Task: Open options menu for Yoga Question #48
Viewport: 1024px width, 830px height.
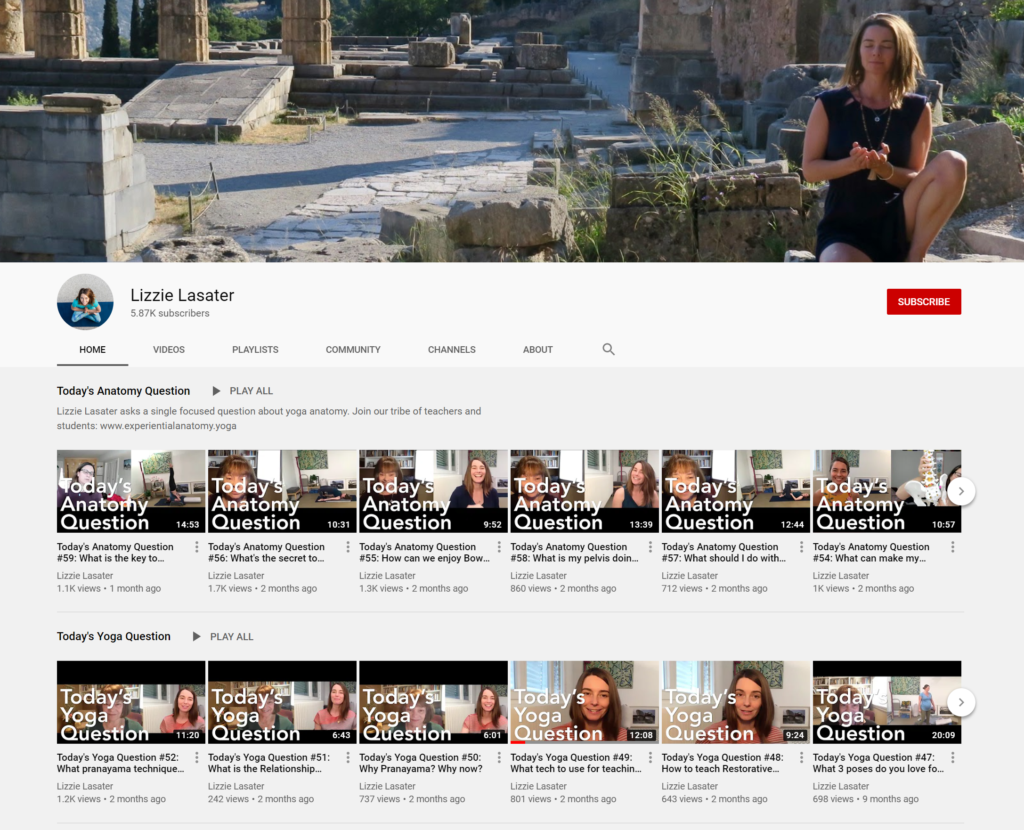Action: pos(801,758)
